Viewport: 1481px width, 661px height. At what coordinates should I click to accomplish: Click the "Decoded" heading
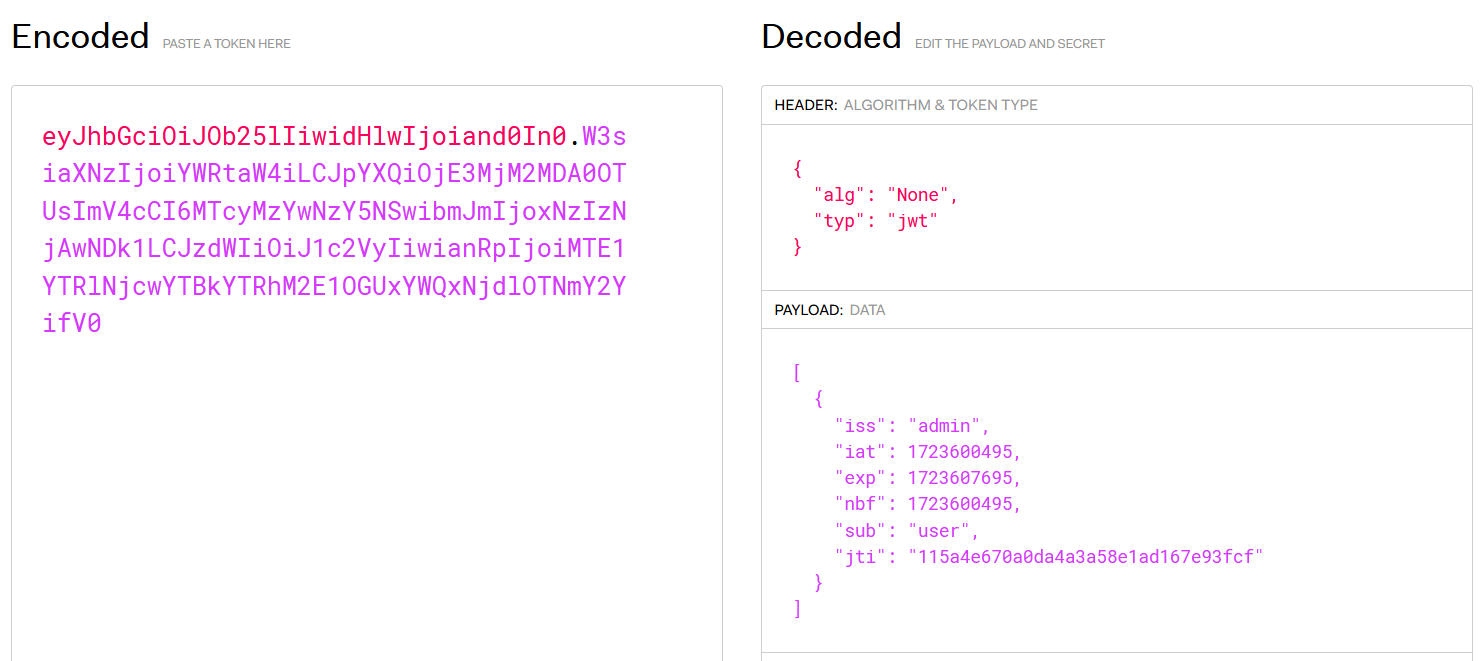(831, 37)
